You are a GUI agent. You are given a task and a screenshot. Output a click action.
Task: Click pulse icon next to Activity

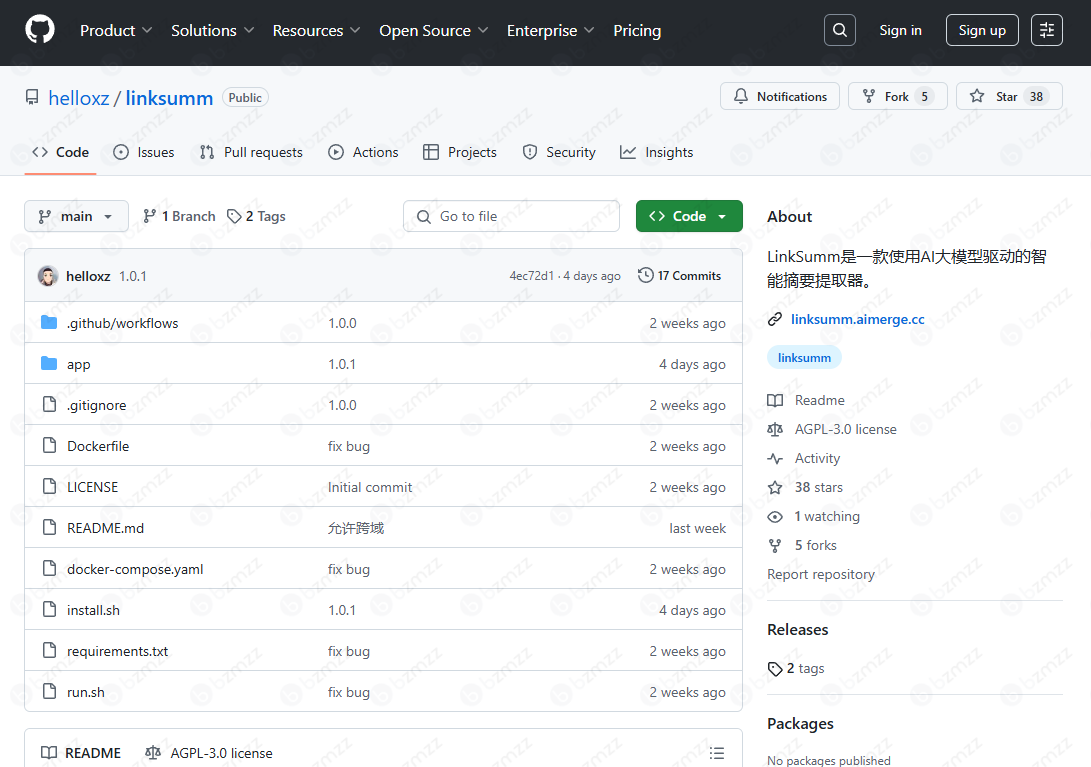[775, 458]
